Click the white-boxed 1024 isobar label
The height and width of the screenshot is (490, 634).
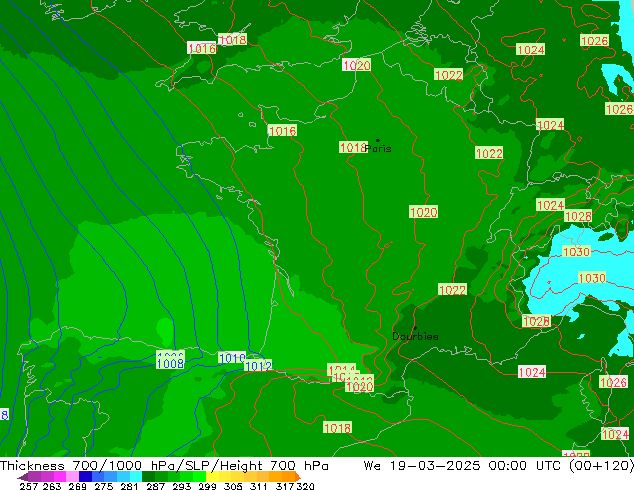[x=532, y=372]
